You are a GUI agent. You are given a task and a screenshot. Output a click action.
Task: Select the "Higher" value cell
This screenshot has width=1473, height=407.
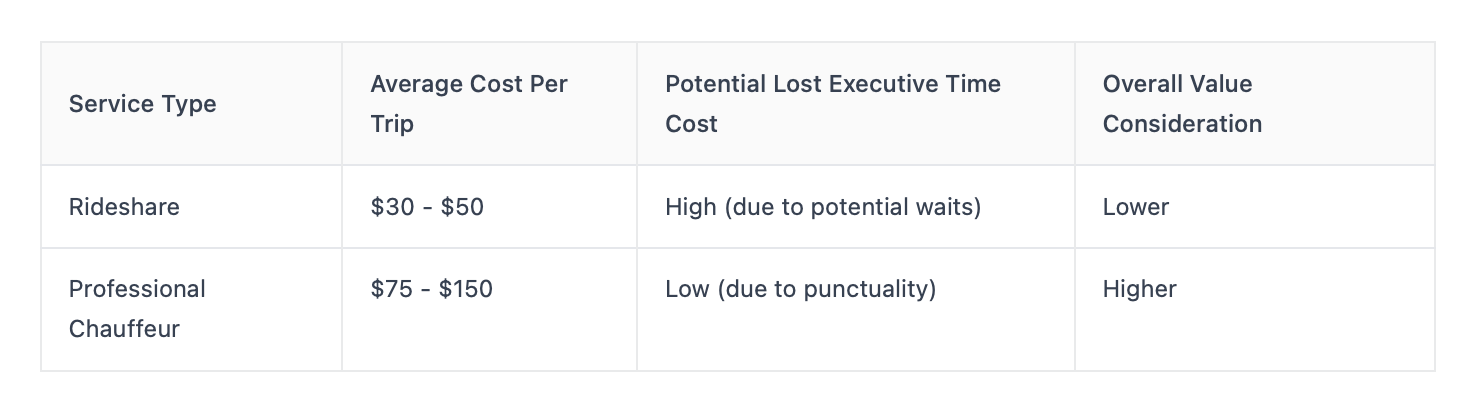coord(1140,289)
